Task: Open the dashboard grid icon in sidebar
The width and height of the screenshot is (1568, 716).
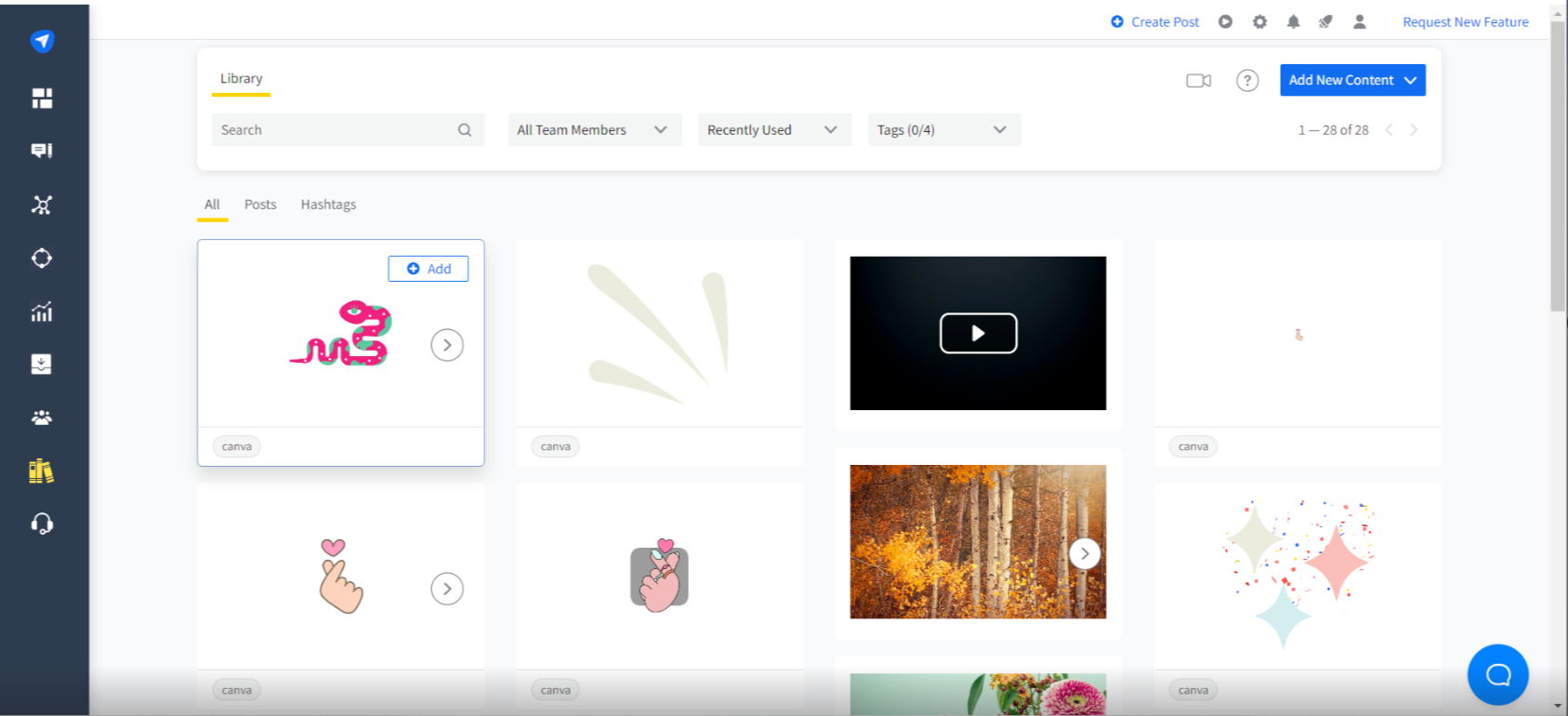Action: 42,98
